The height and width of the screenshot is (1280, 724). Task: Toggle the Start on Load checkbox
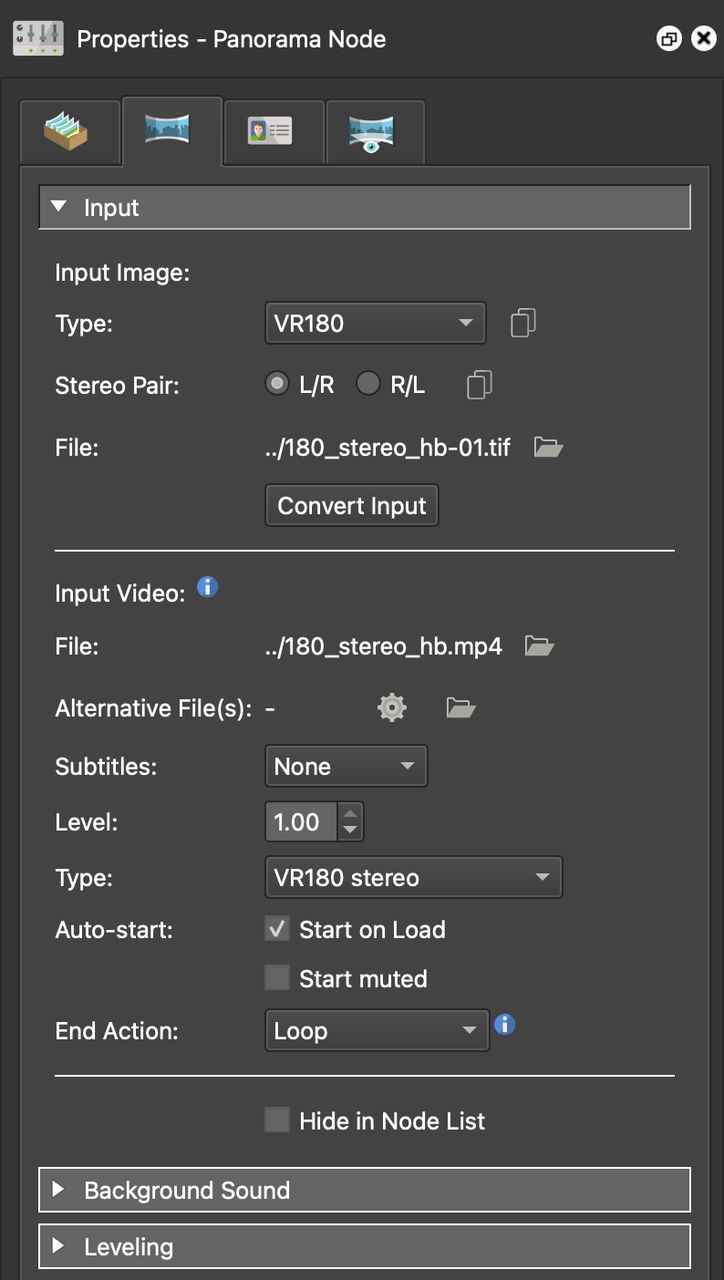277,929
